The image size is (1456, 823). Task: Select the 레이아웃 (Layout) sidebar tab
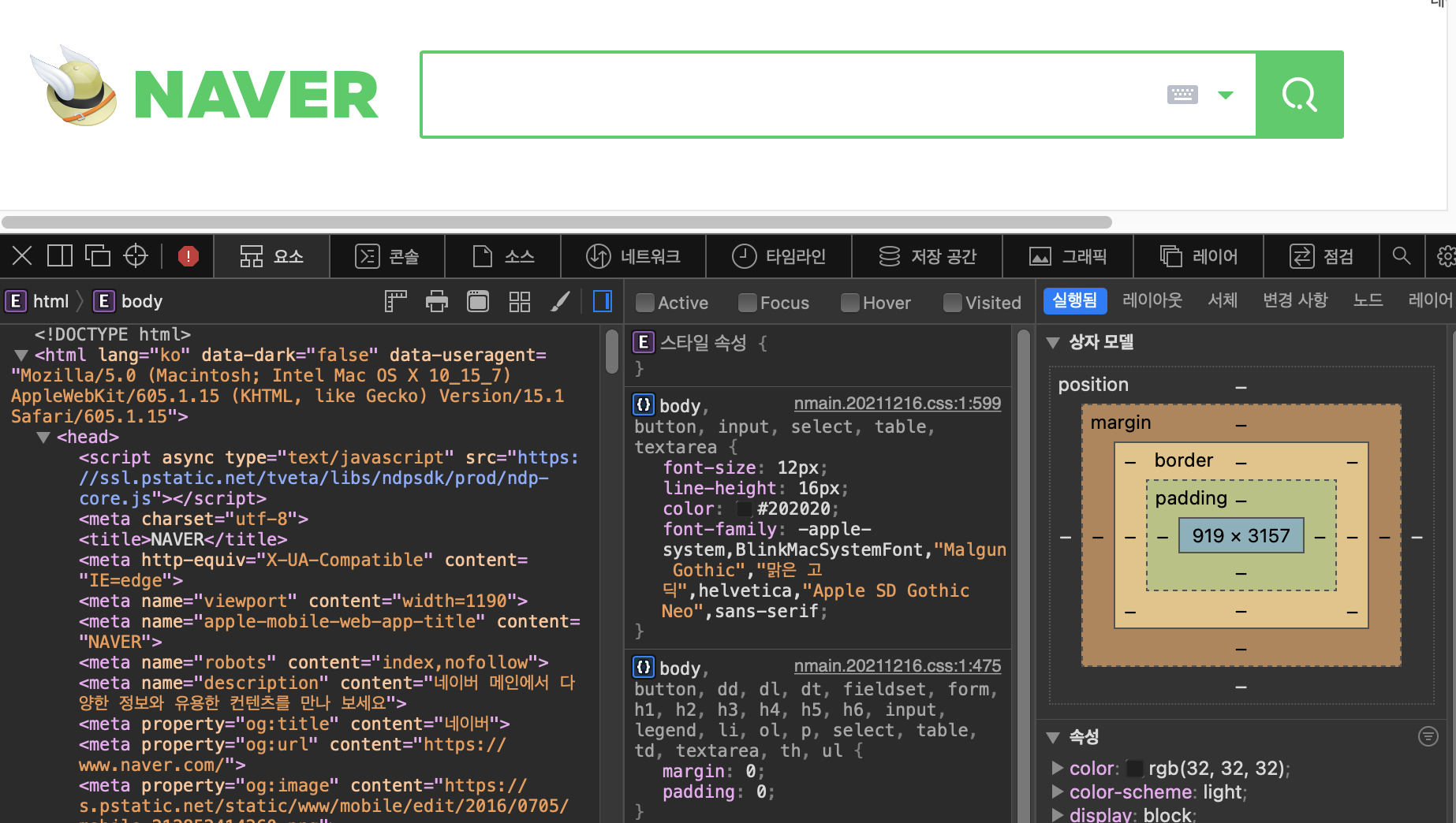click(x=1152, y=300)
